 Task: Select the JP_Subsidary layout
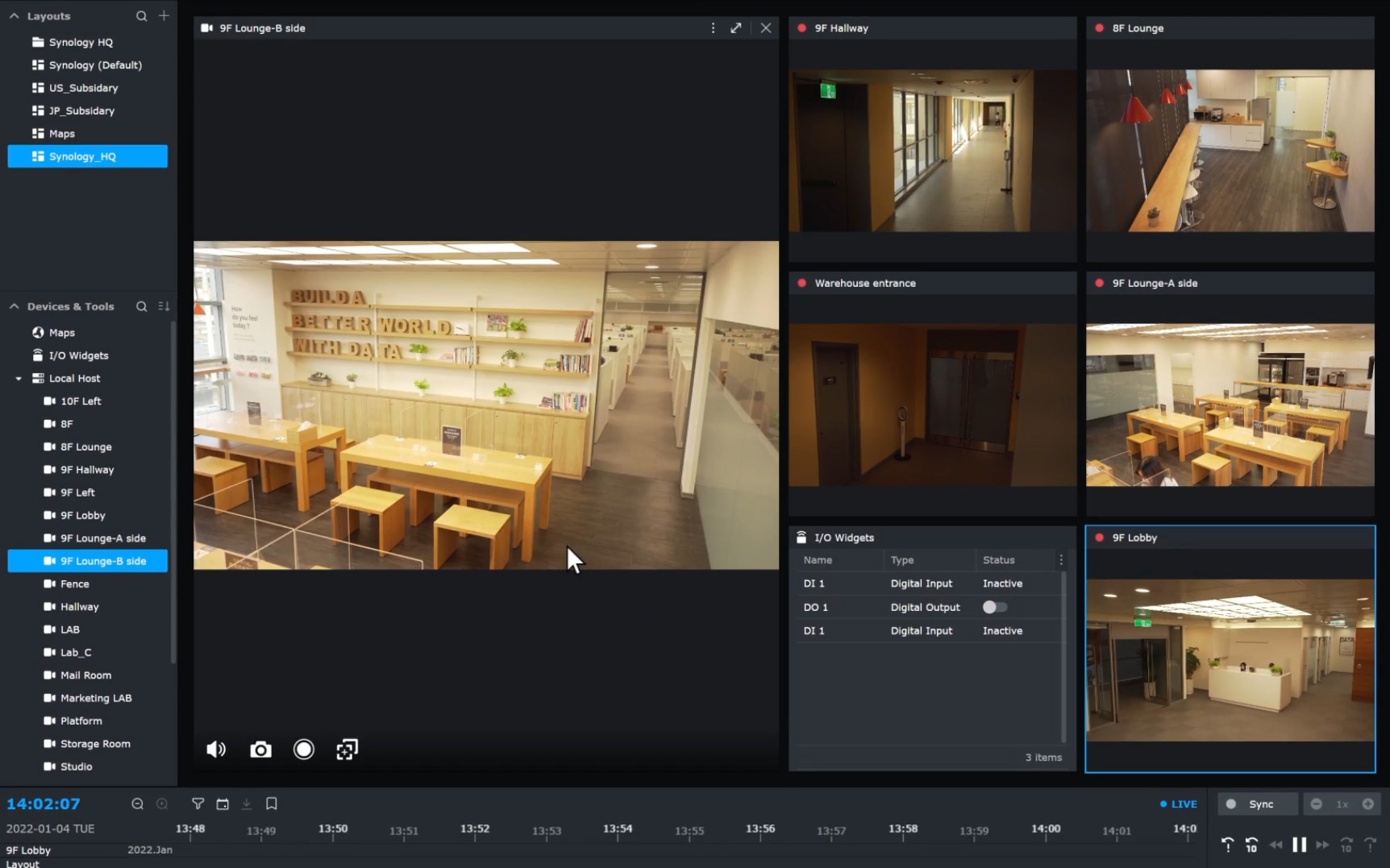click(x=87, y=110)
